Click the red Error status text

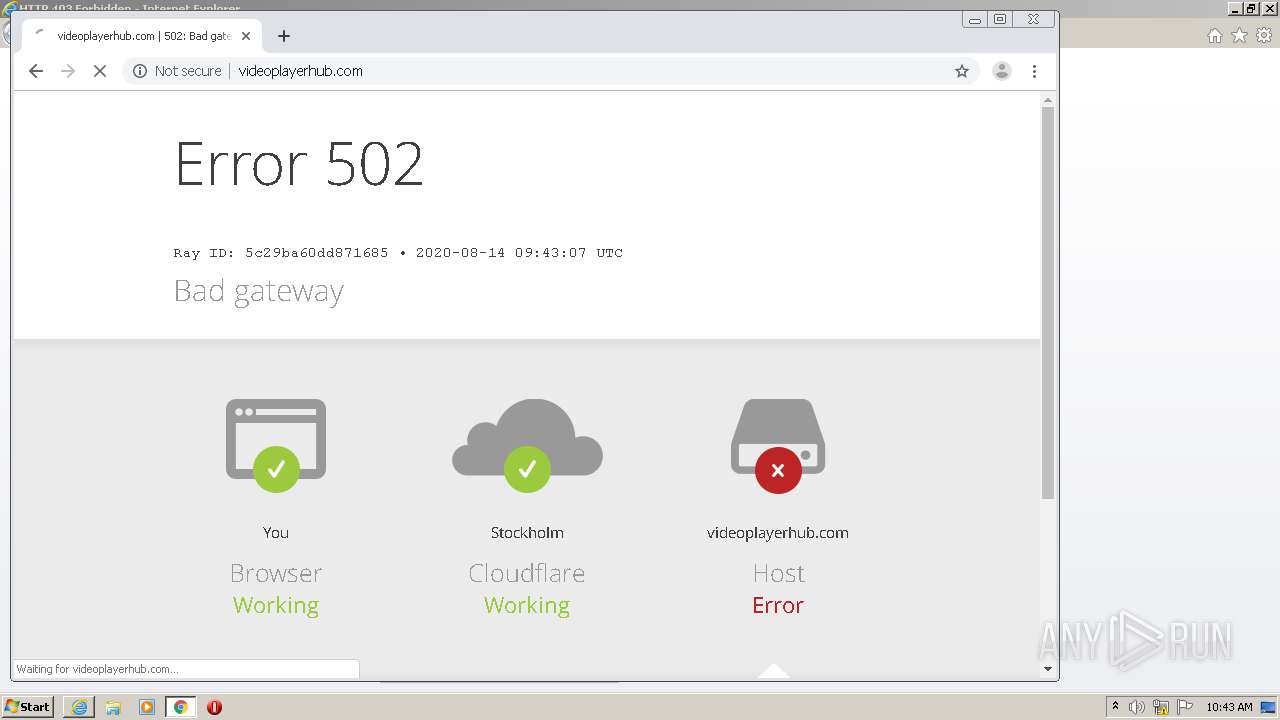(778, 605)
